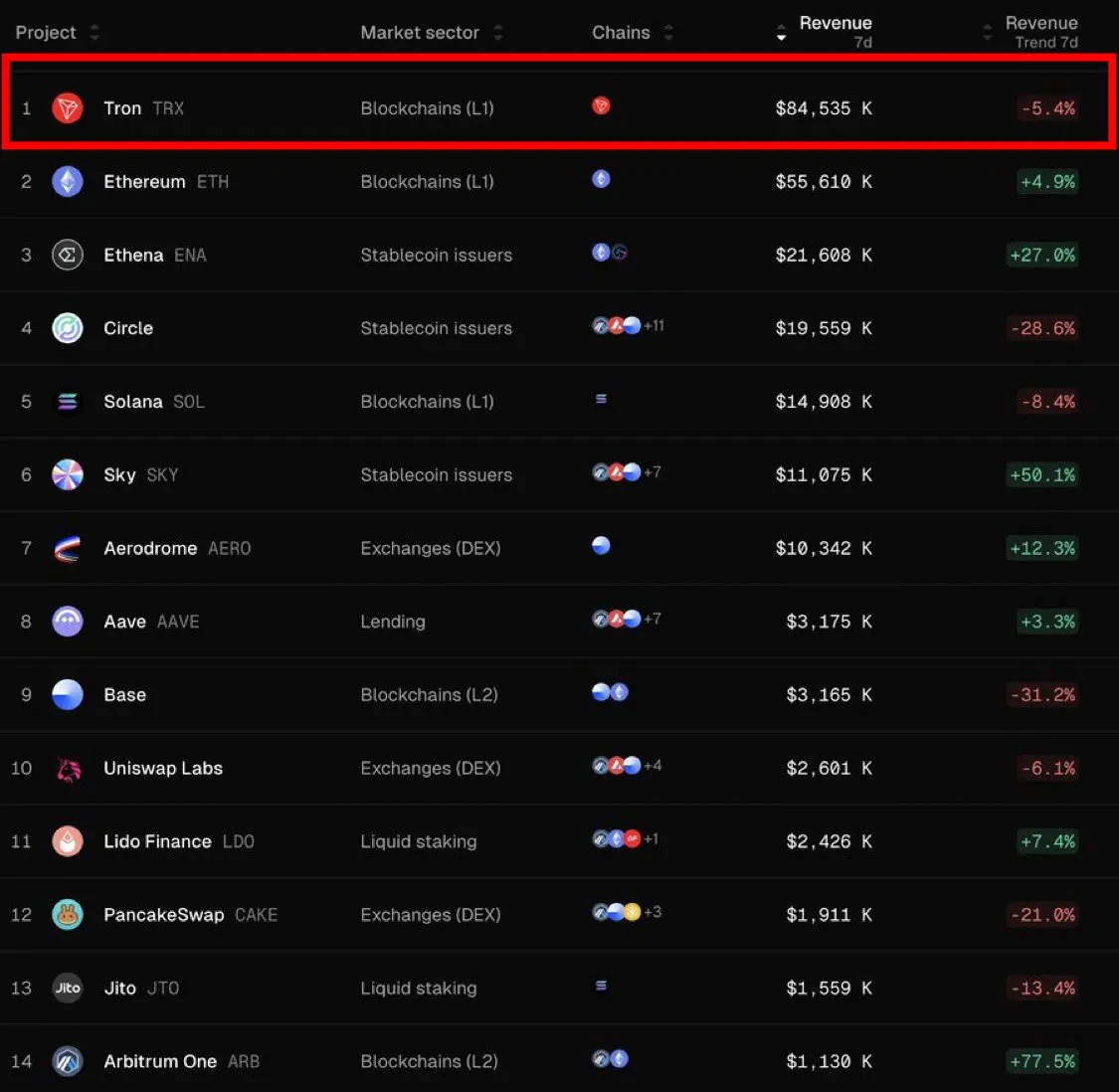Click Solana's $14,908 K revenue
1119x1092 pixels.
pyautogui.click(x=824, y=402)
